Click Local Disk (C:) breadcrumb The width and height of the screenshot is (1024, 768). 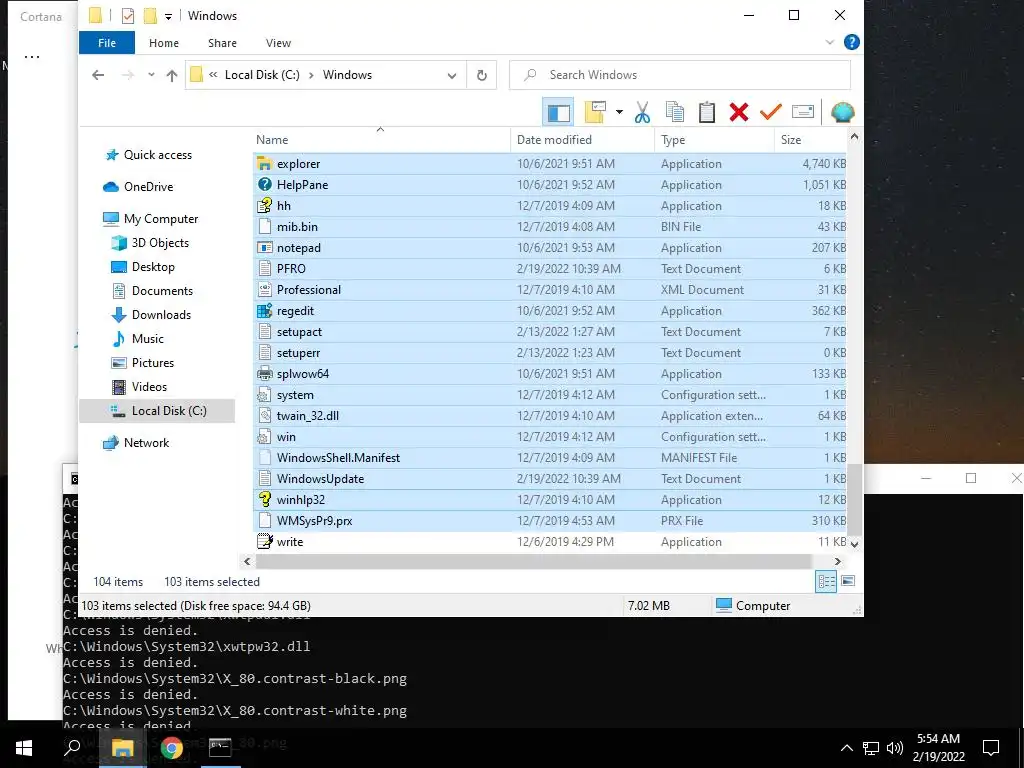click(262, 75)
